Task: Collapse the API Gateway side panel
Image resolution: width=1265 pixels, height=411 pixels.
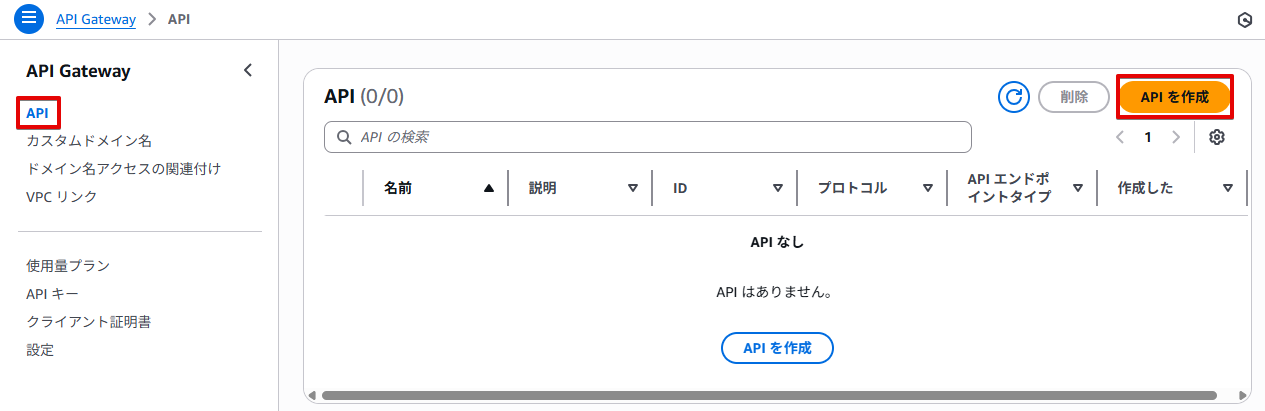Action: pos(248,70)
